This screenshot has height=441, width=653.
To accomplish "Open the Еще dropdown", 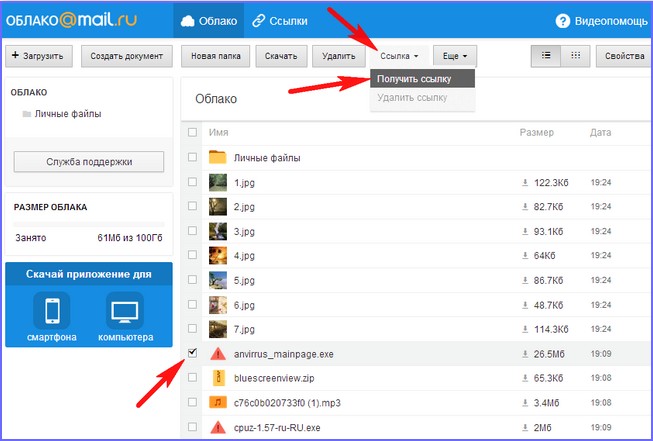I will coord(455,56).
